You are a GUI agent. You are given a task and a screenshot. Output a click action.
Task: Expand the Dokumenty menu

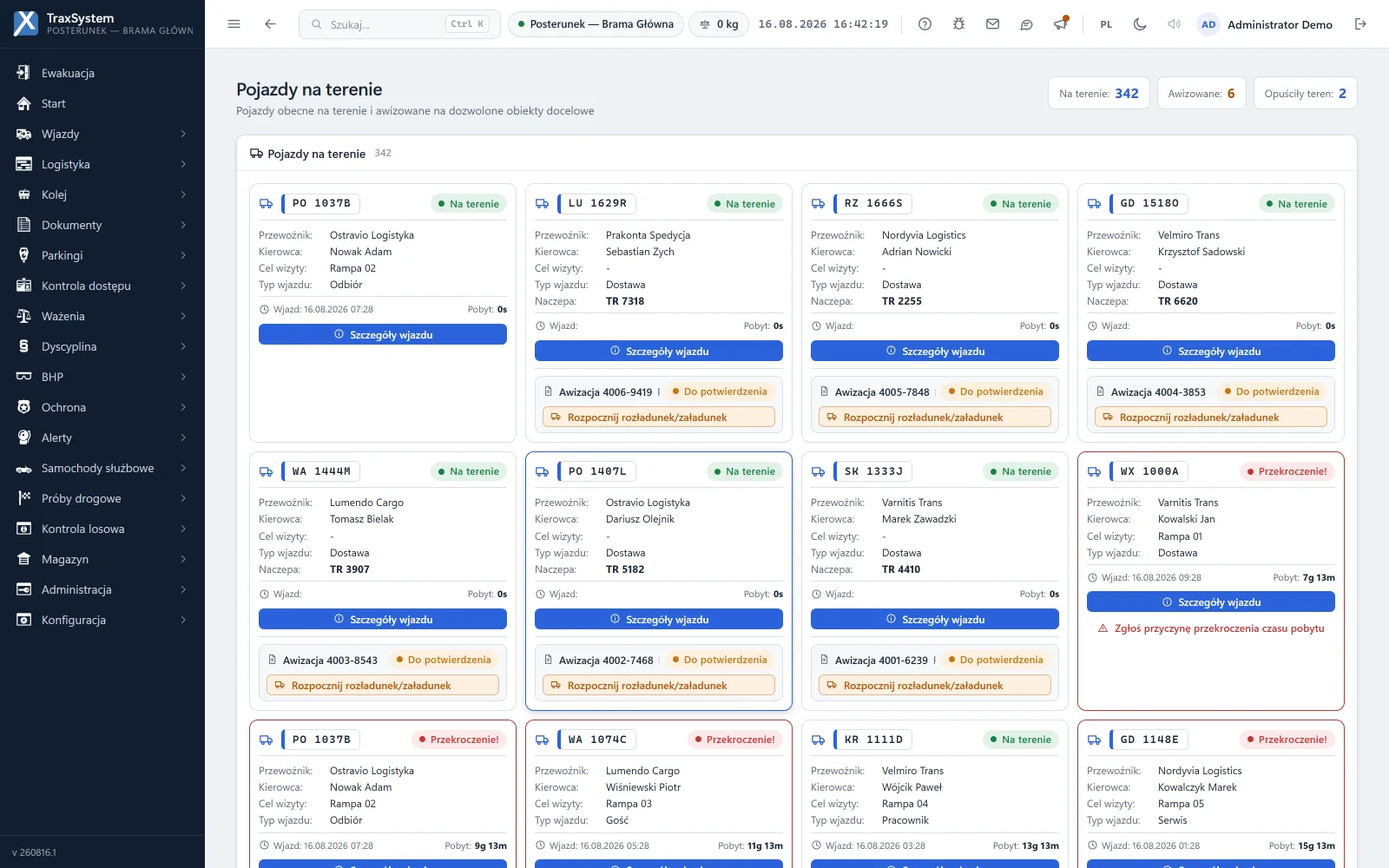pos(102,225)
